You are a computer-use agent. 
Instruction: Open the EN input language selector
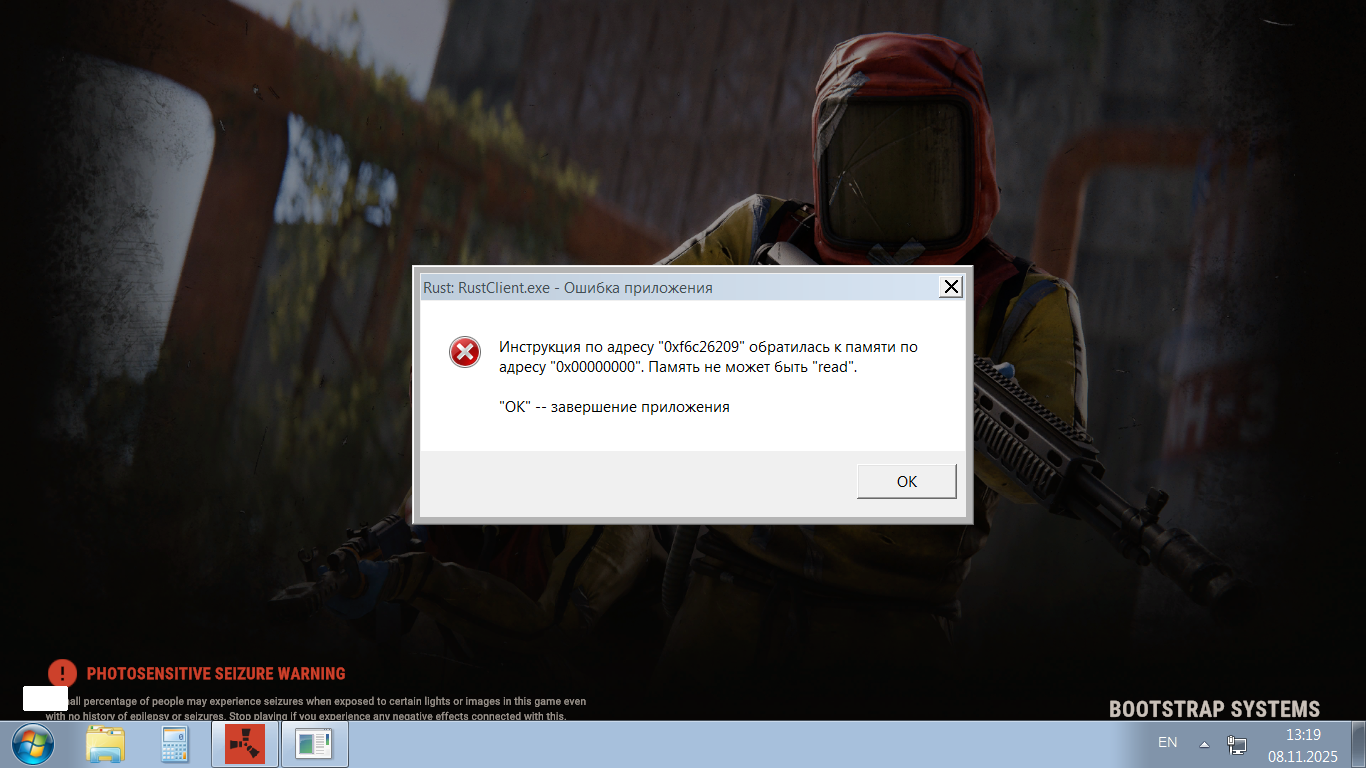click(x=1167, y=743)
